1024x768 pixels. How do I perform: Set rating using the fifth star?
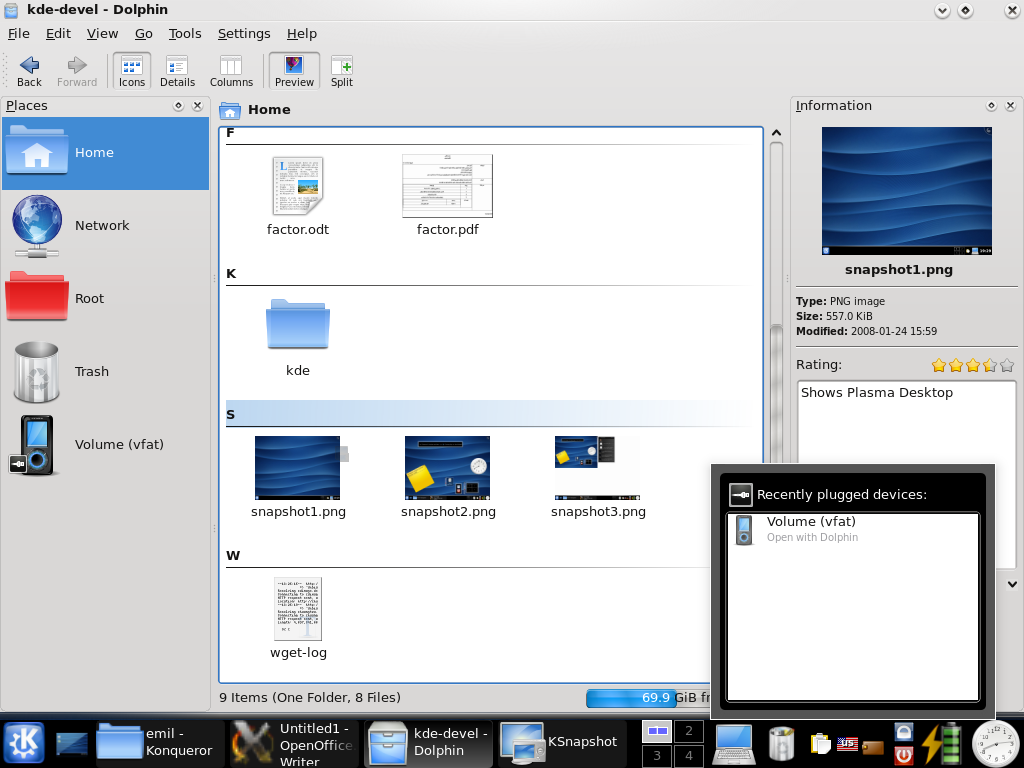(x=1007, y=365)
